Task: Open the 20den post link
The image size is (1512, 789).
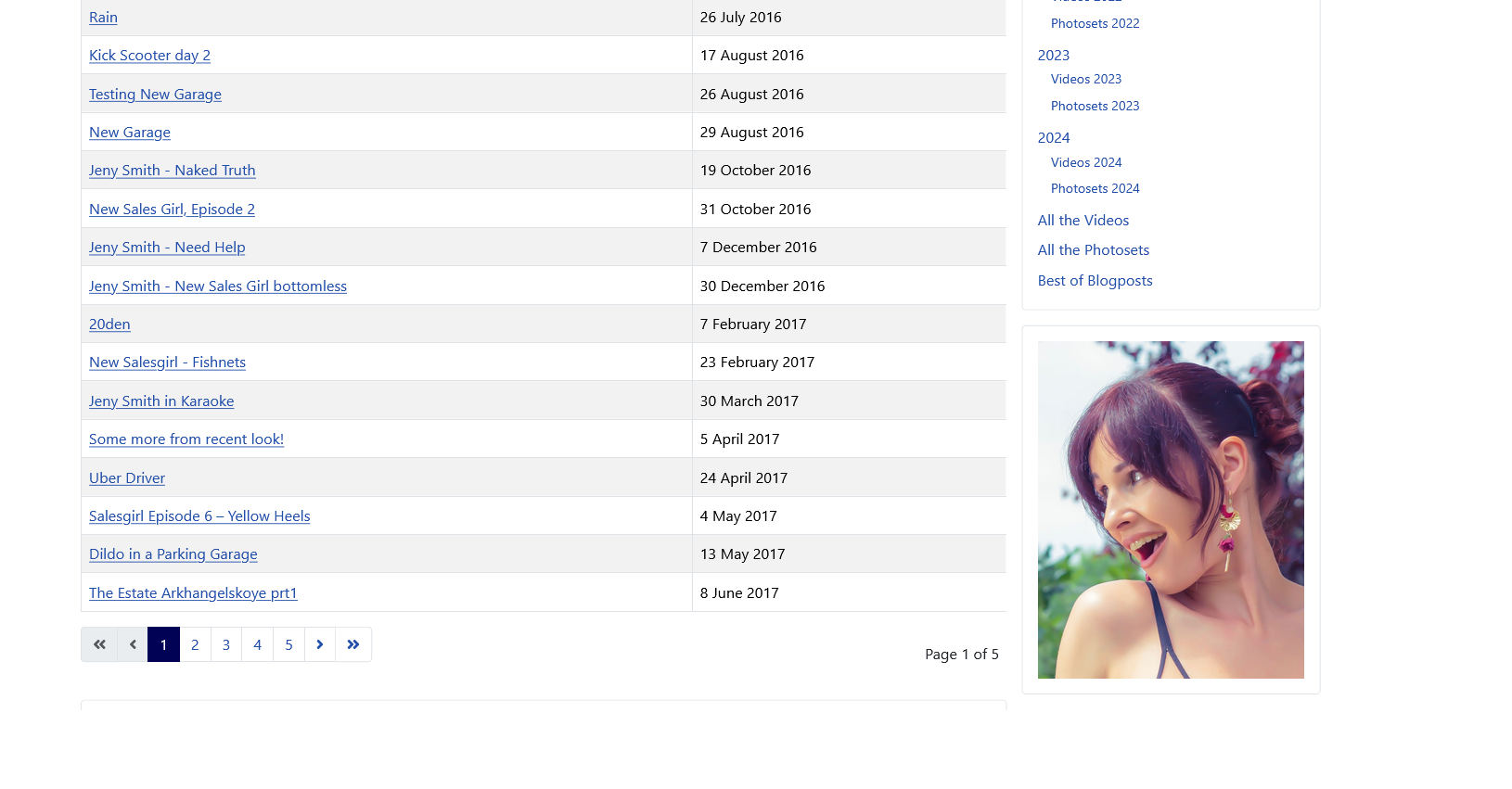Action: click(x=109, y=325)
